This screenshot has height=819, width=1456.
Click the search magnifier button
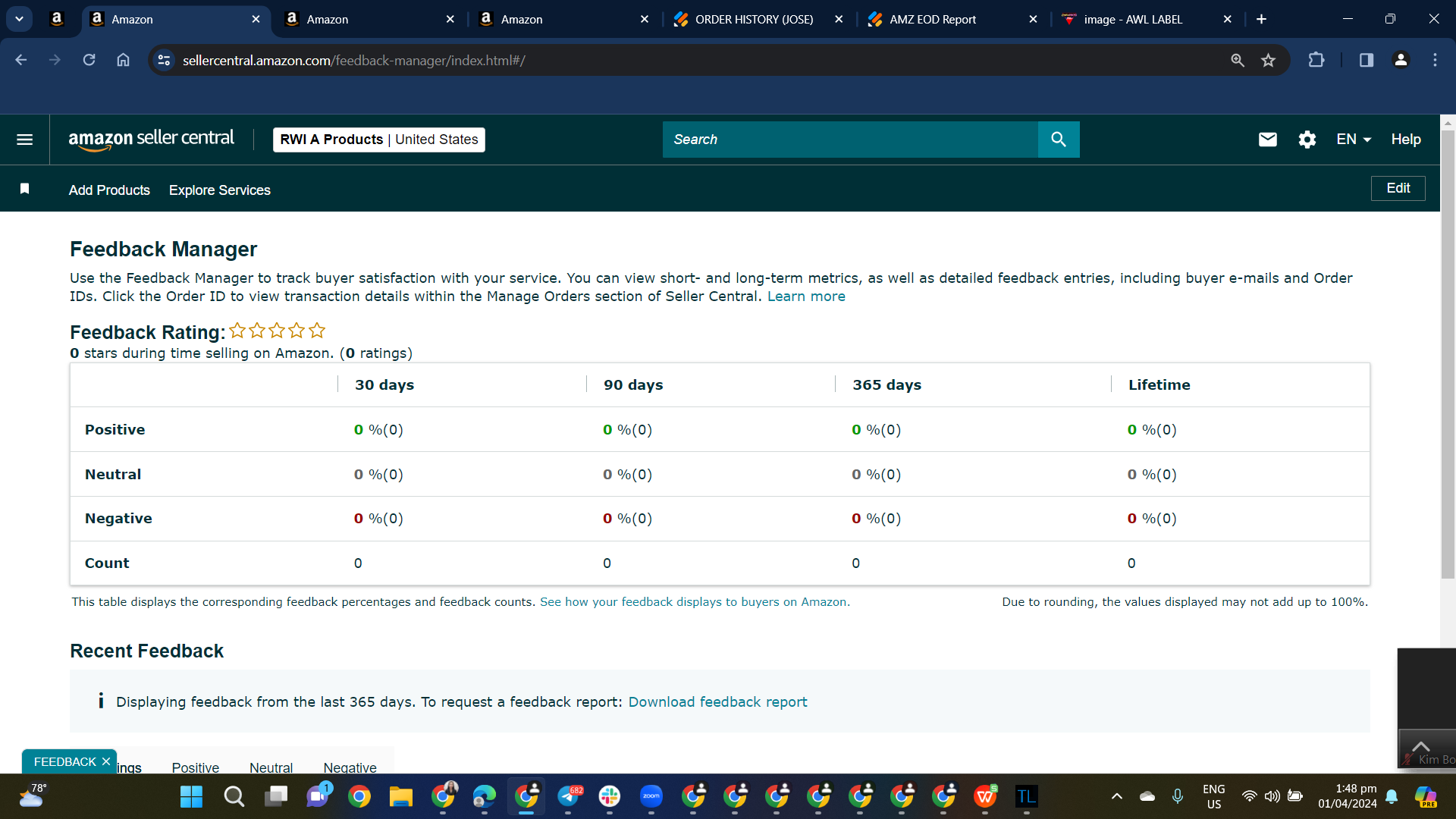click(1059, 140)
